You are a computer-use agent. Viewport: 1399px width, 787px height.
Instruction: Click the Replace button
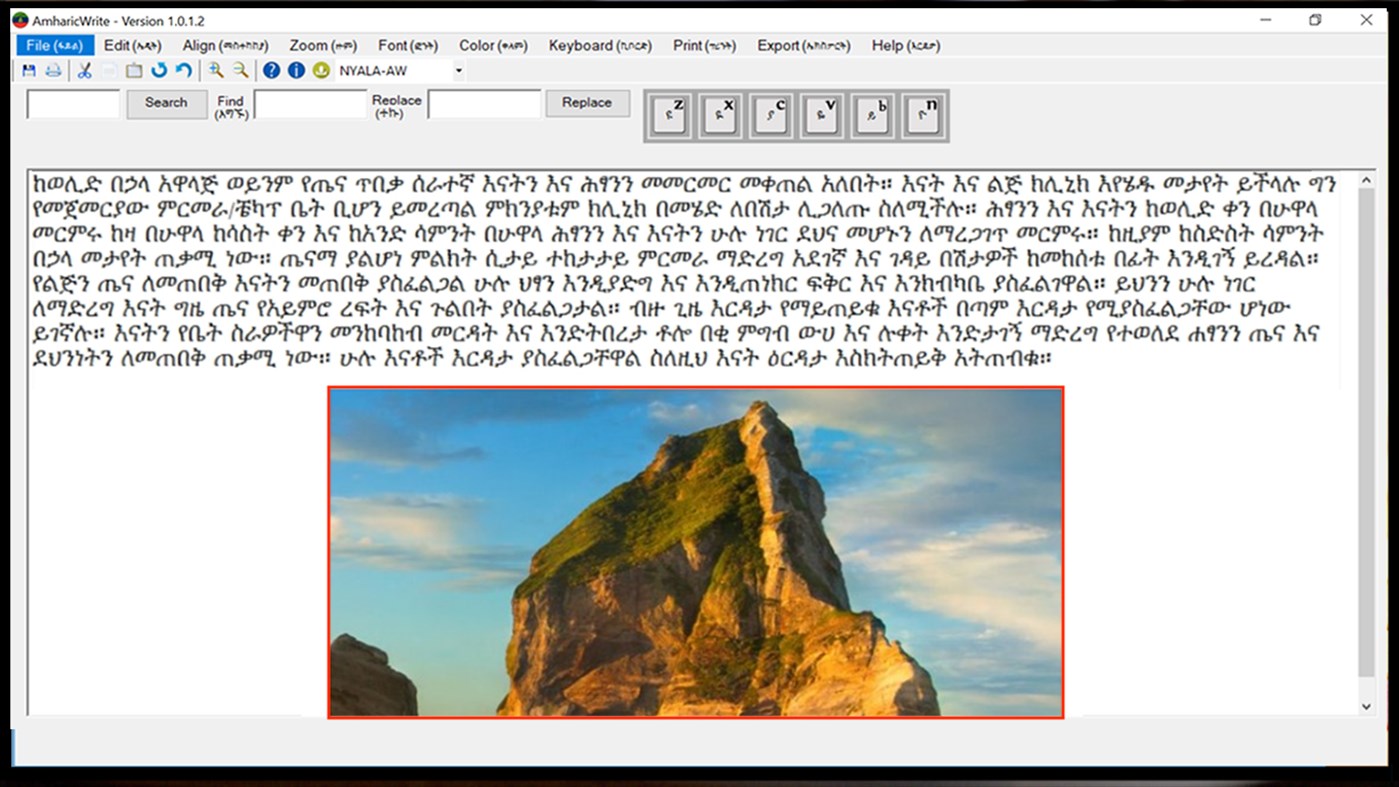coord(587,102)
